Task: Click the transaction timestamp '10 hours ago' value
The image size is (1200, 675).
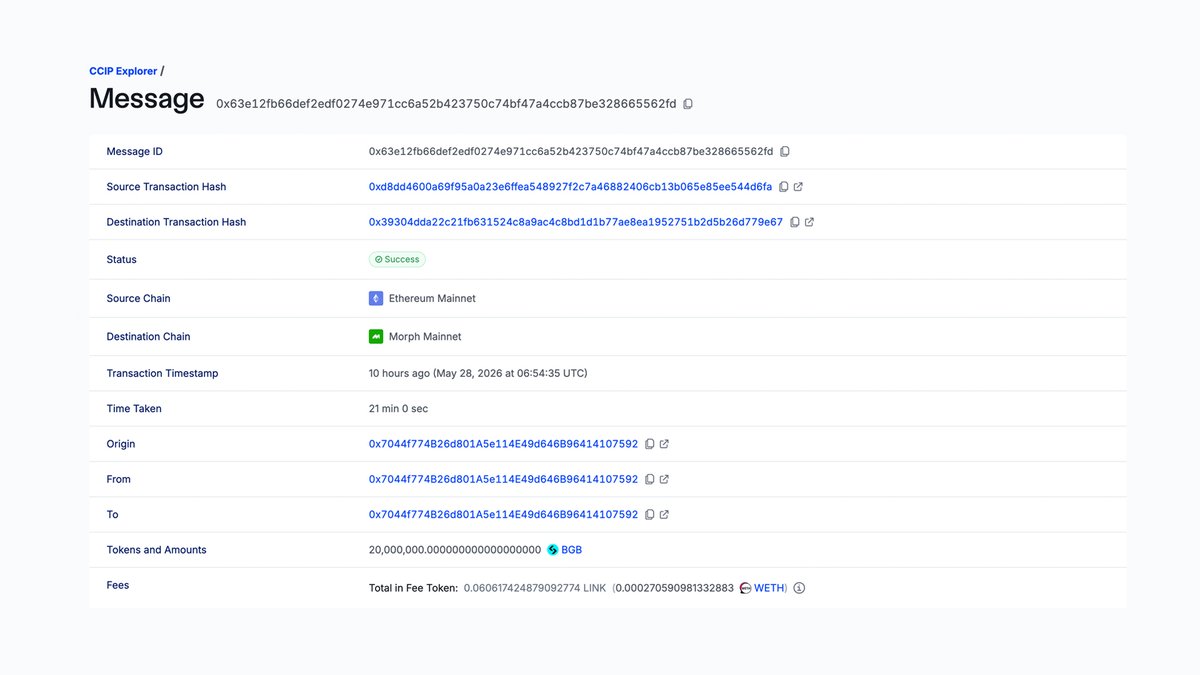Action: pyautogui.click(x=478, y=373)
